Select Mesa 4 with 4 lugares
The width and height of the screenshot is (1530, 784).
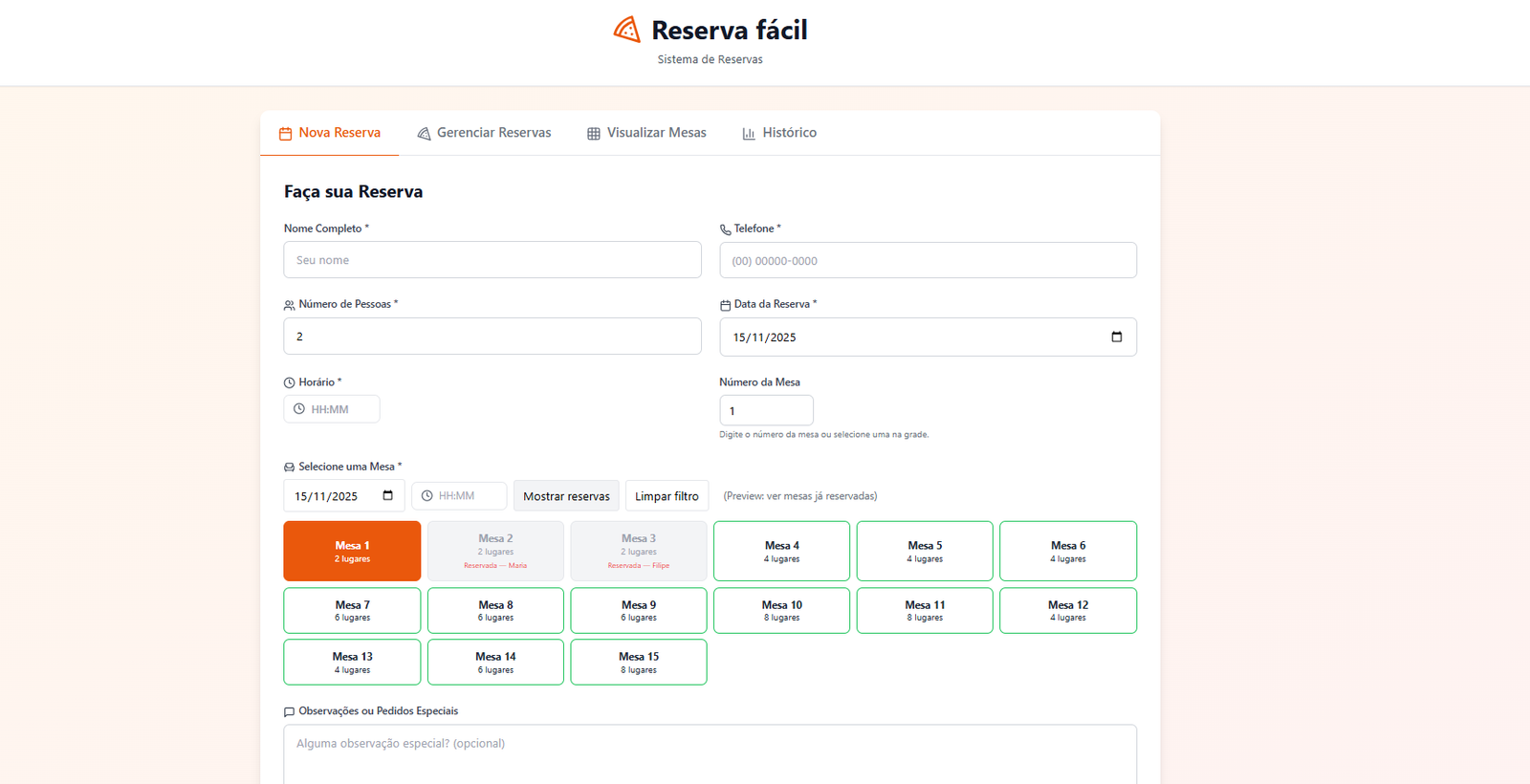click(781, 551)
